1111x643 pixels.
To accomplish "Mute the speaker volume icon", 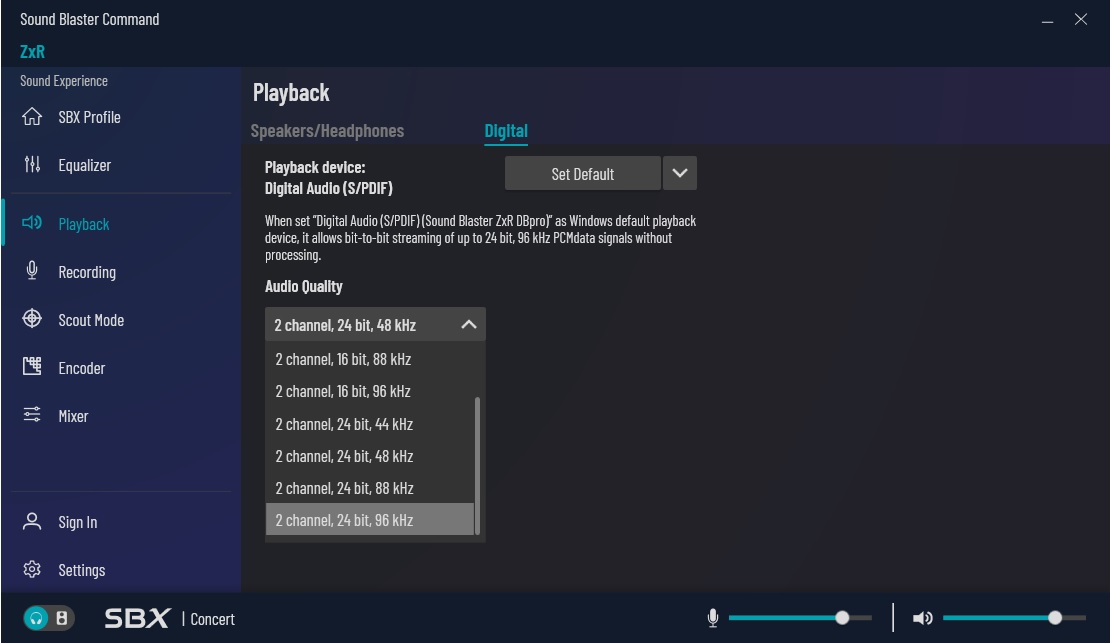I will click(922, 619).
